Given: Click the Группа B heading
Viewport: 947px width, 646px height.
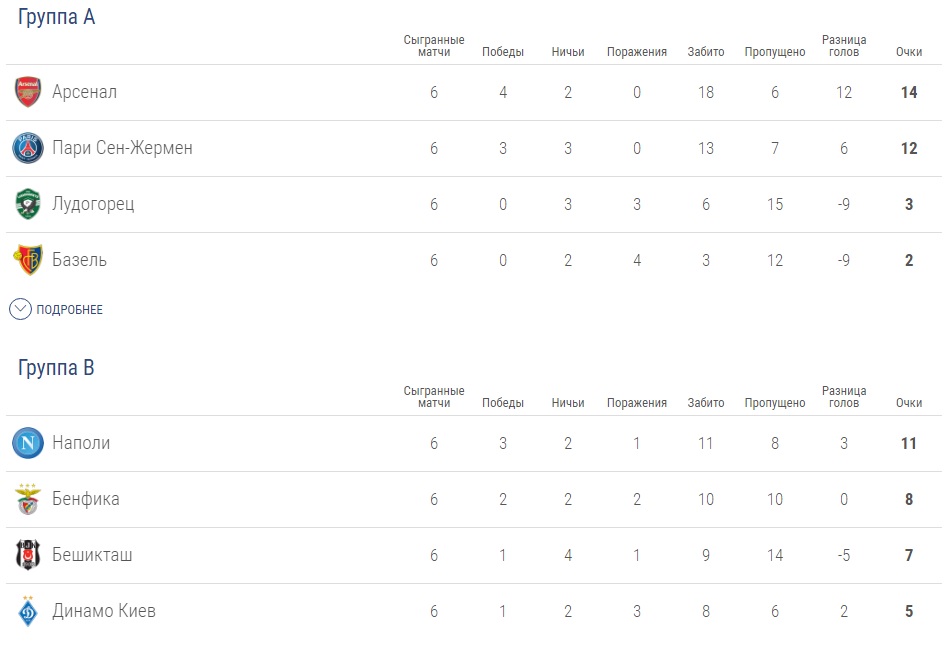Looking at the screenshot, I should pyautogui.click(x=57, y=368).
